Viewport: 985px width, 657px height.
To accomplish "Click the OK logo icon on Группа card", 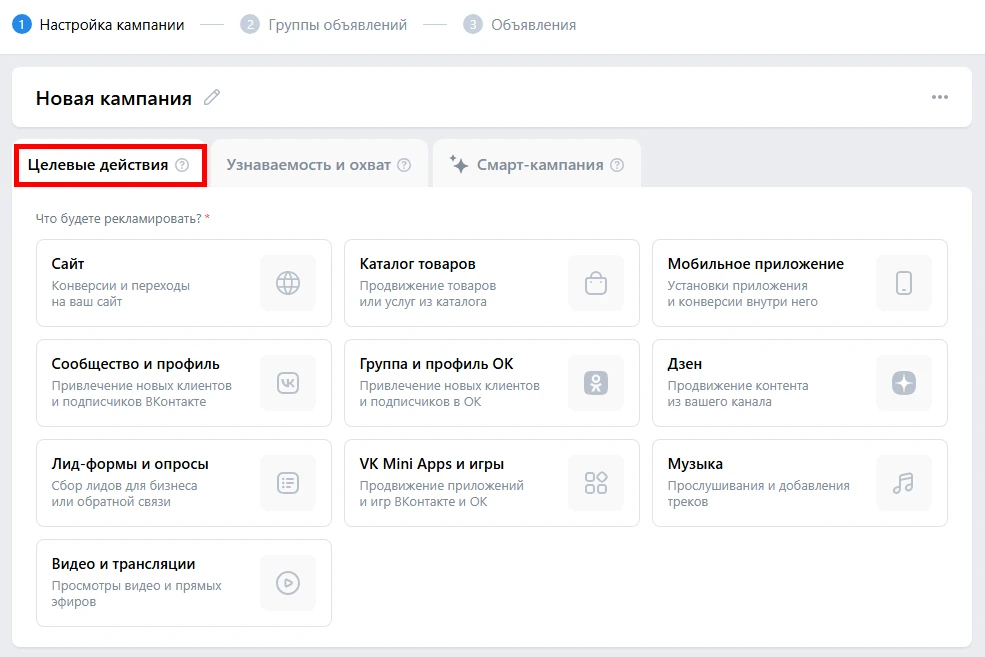I will (596, 383).
